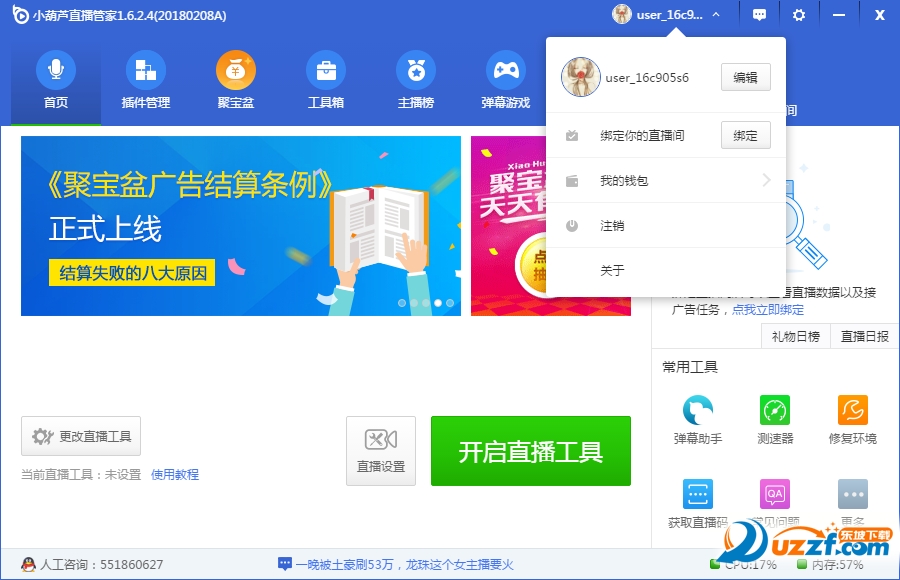Open the 聚宝盆 navigation icon

pos(235,72)
